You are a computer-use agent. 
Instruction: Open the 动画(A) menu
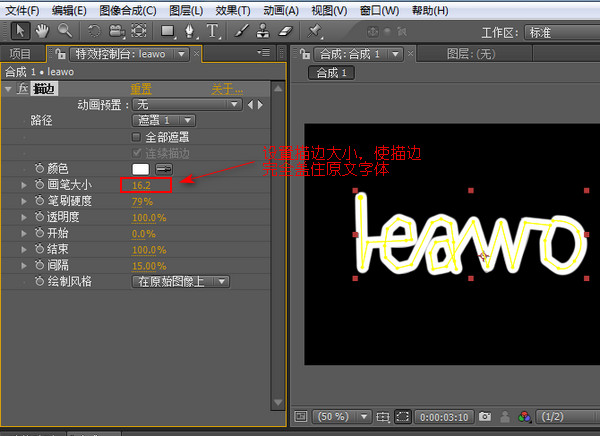(281, 10)
